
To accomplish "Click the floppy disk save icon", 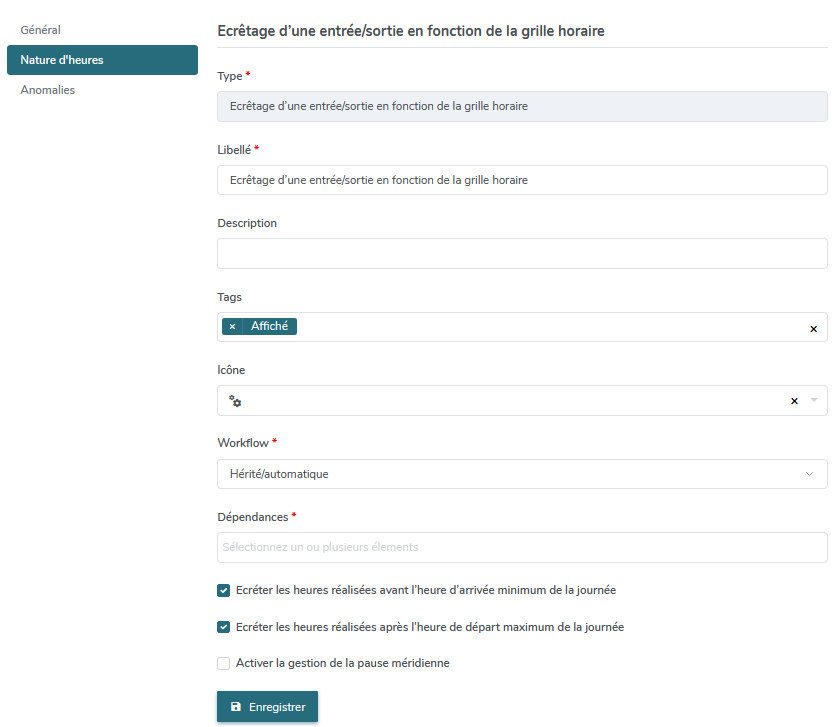I will [236, 707].
